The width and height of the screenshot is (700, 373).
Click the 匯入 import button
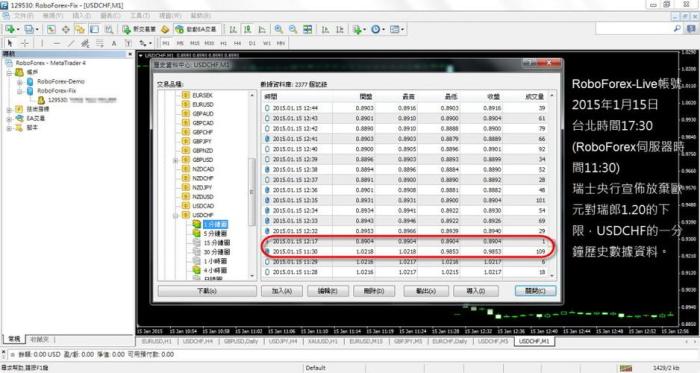point(475,291)
